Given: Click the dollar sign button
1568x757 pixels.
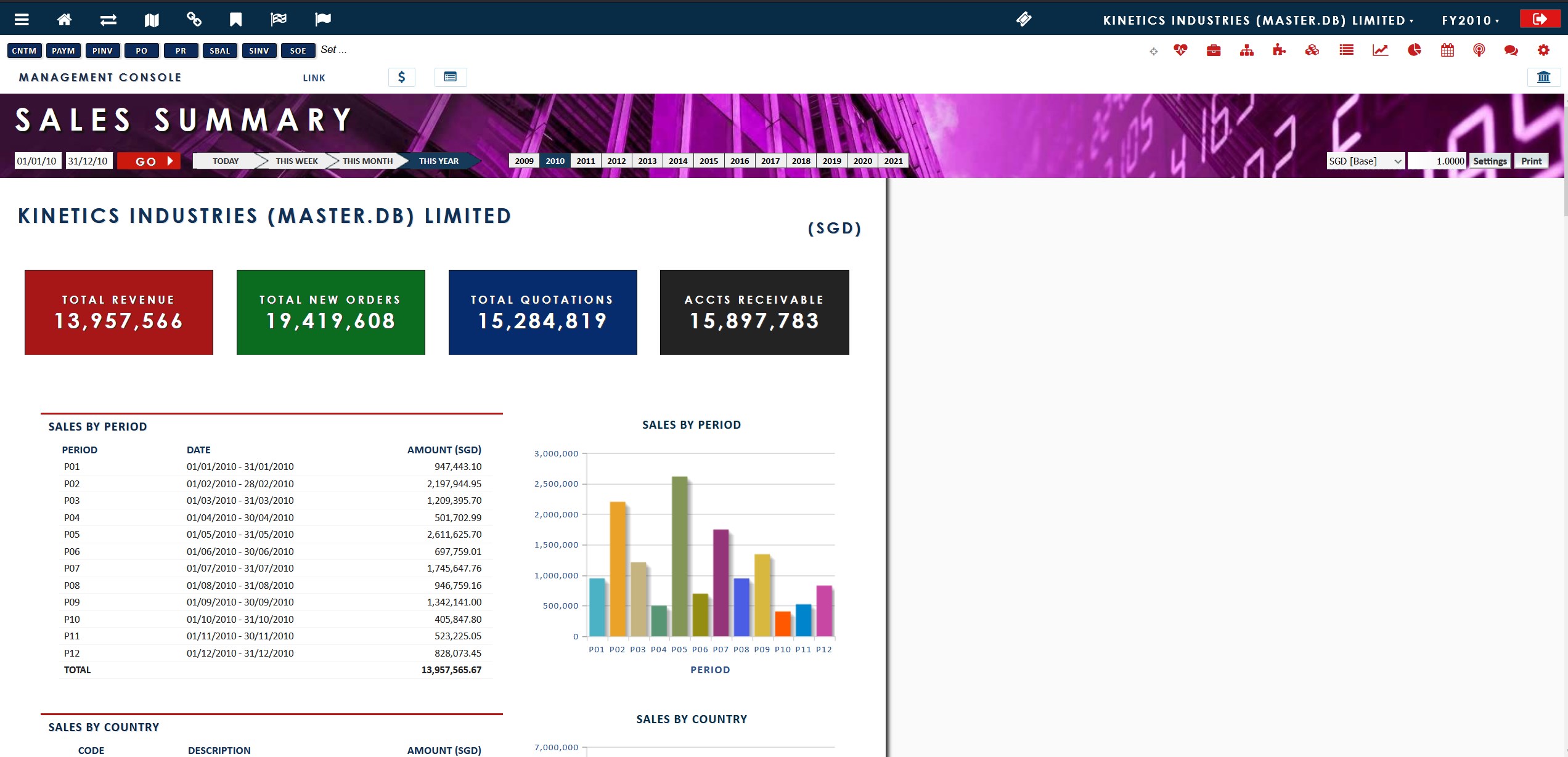Looking at the screenshot, I should 402,77.
